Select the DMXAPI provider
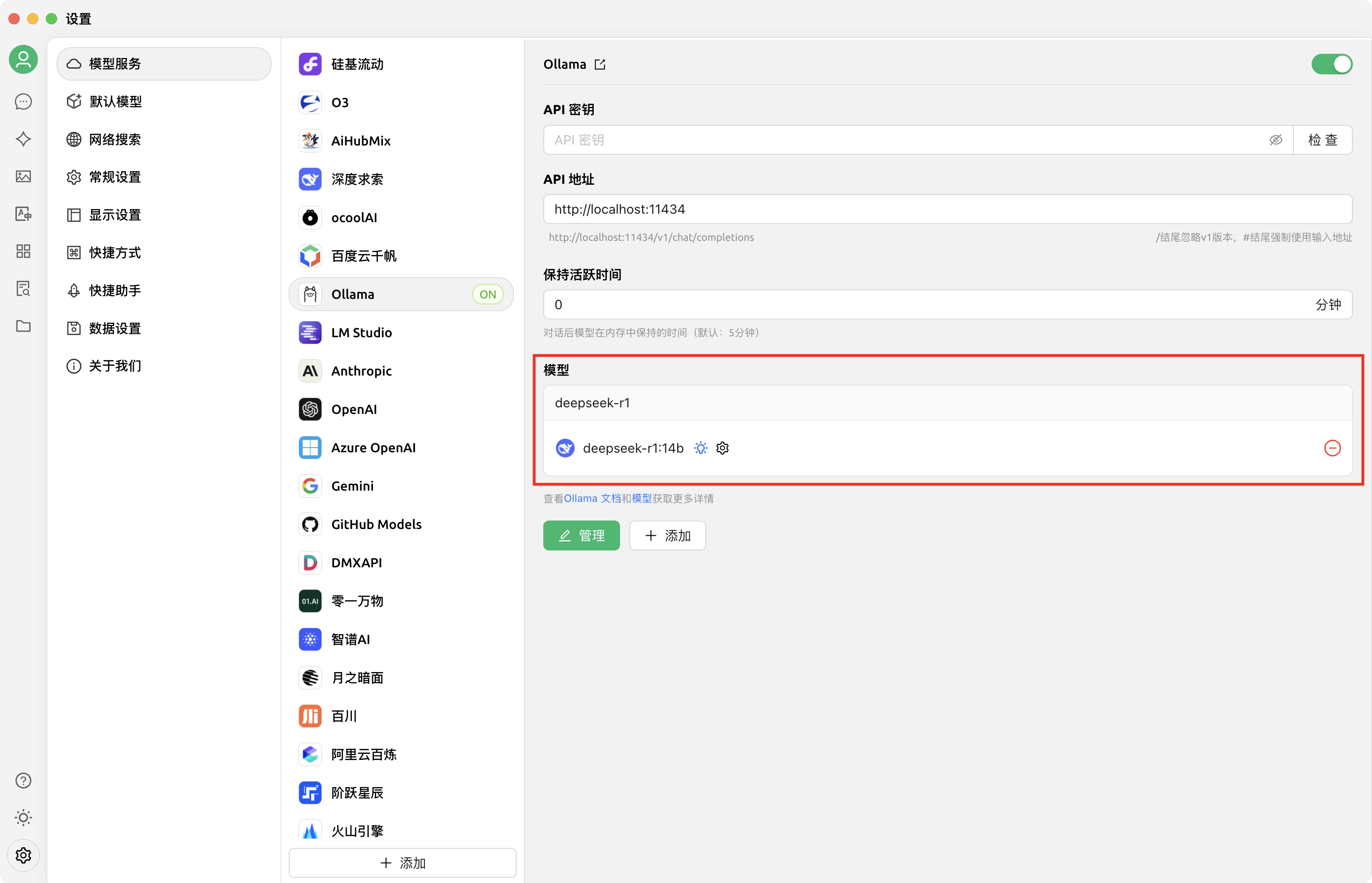Screen dimensions: 1372x883 (x=401, y=563)
